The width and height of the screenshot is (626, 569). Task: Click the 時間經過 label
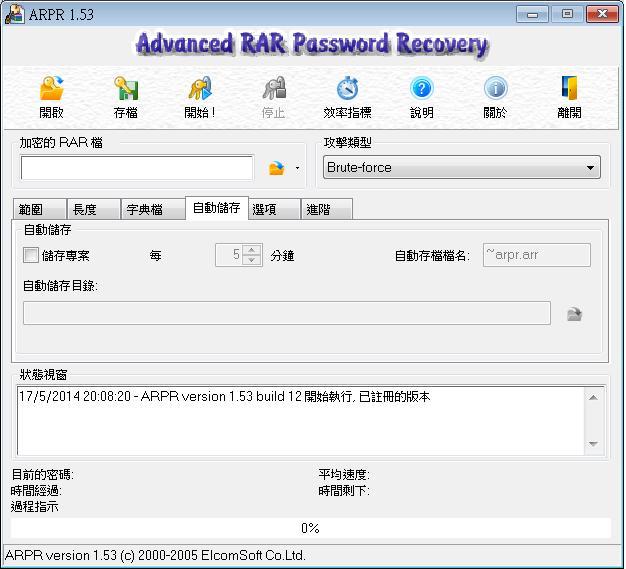[x=36, y=491]
